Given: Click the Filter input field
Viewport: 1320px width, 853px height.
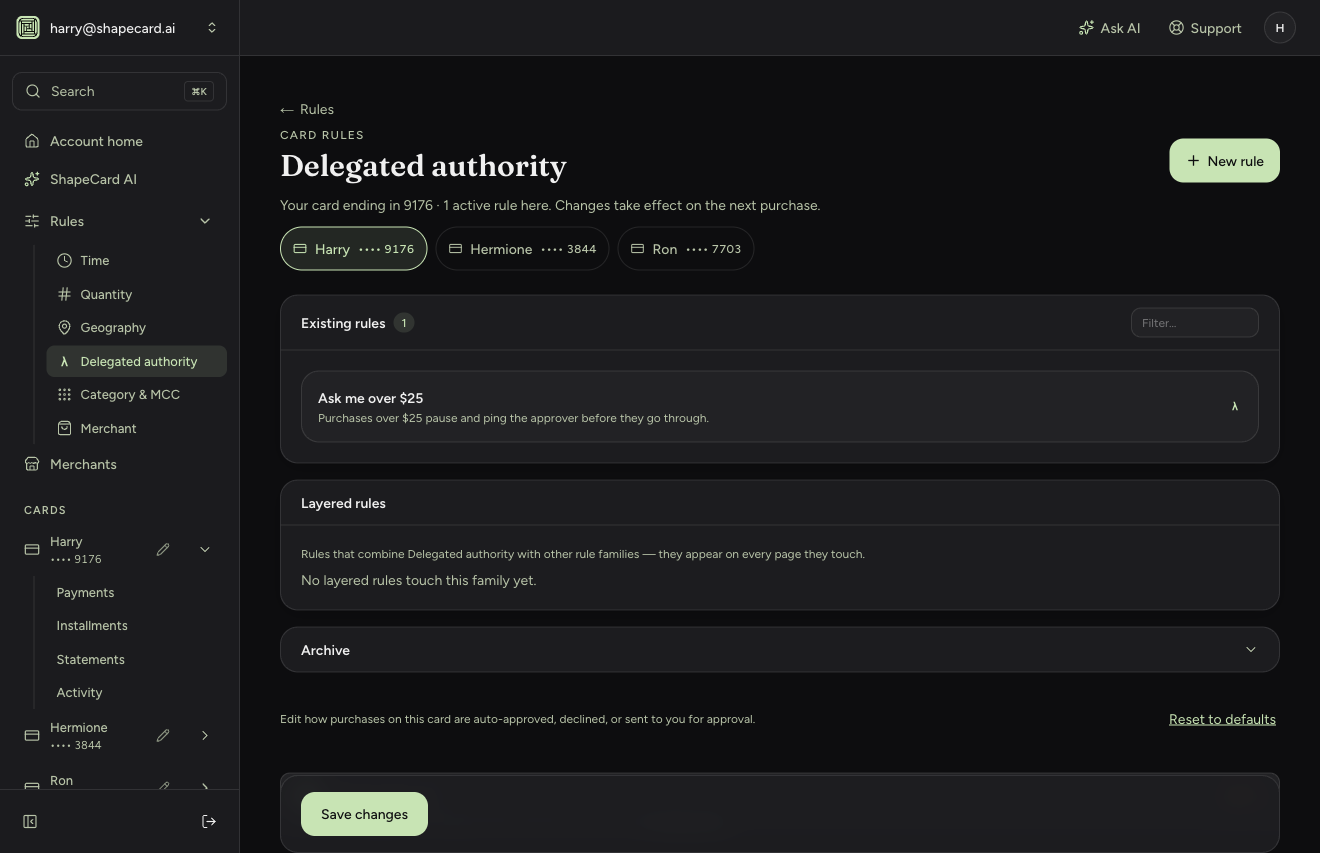Looking at the screenshot, I should pos(1194,323).
